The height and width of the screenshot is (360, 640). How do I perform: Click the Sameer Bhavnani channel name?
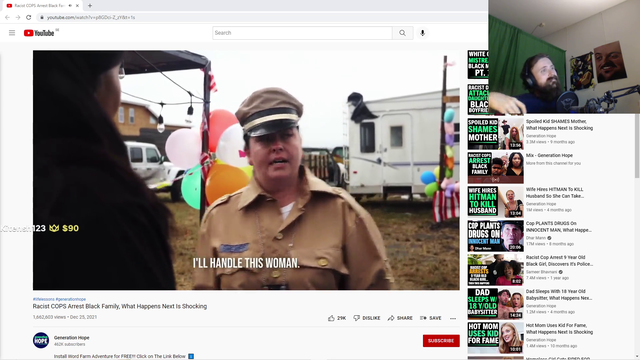(x=541, y=272)
